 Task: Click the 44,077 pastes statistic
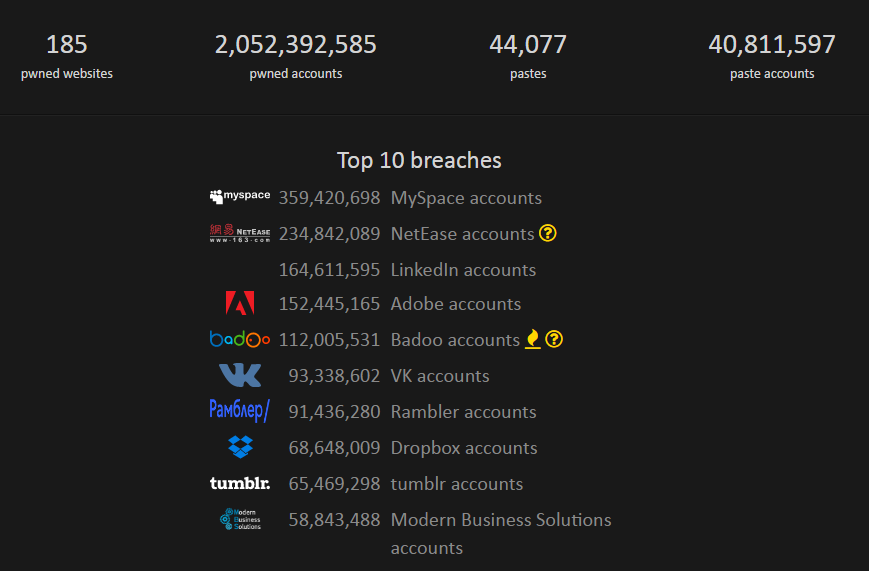528,45
